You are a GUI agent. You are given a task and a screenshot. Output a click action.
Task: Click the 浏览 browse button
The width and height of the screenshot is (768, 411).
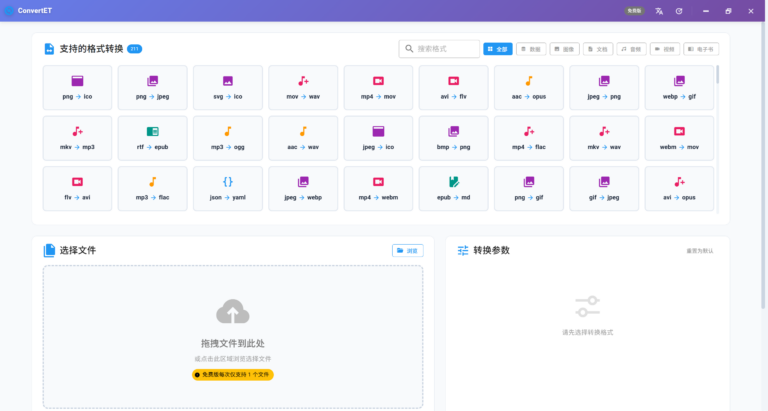408,251
